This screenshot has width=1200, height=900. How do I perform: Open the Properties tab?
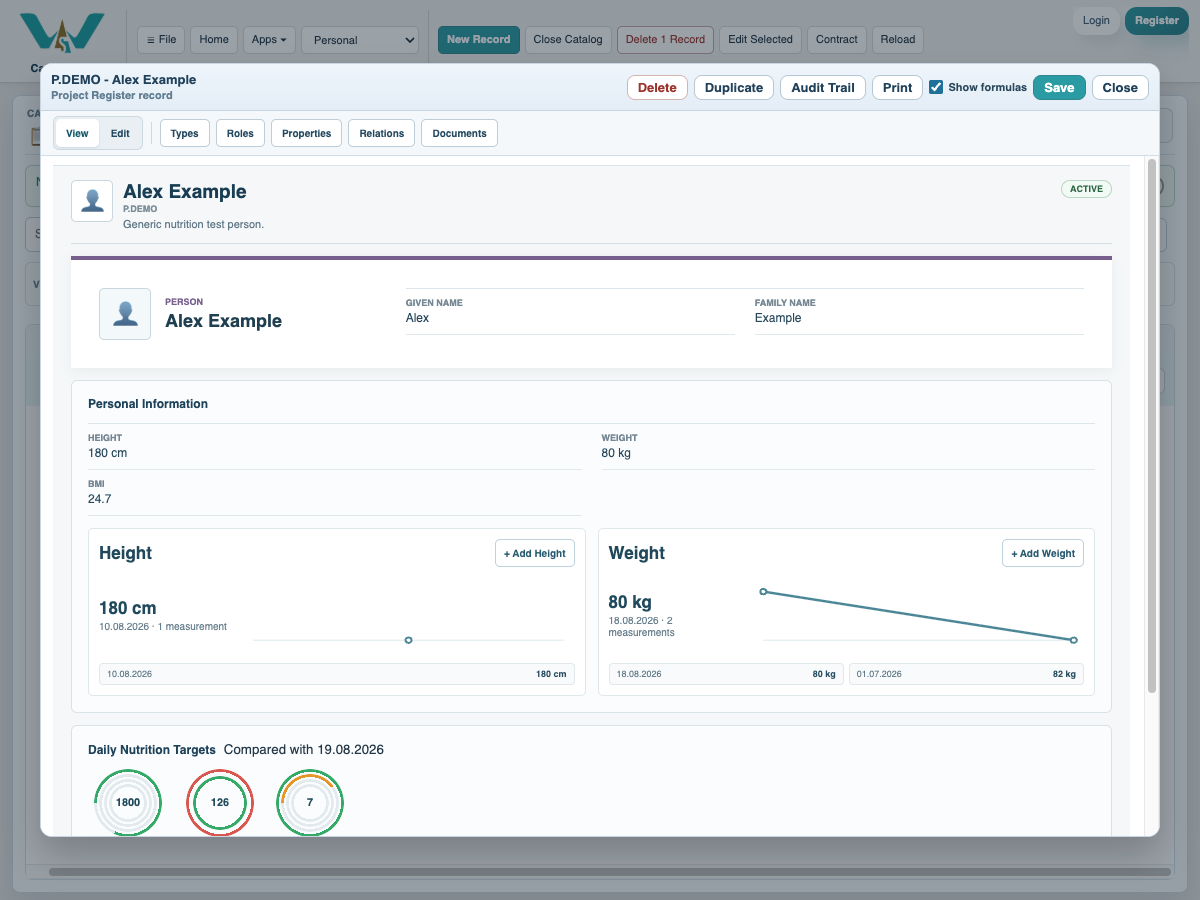click(x=307, y=133)
